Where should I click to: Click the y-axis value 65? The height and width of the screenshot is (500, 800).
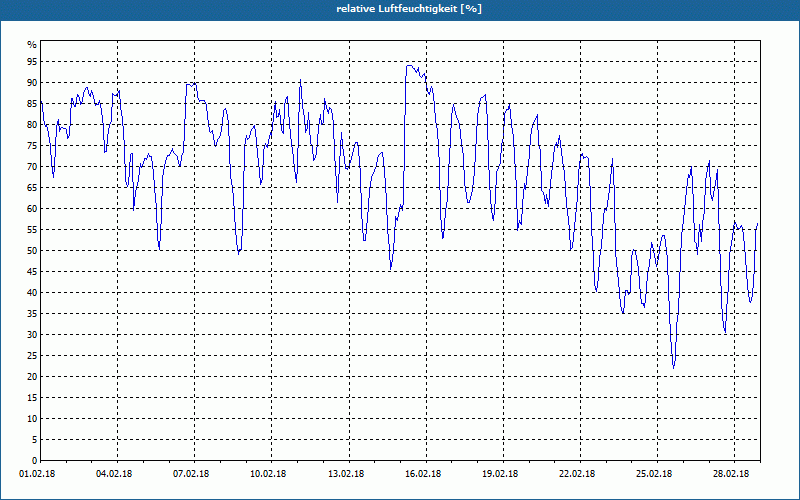32,188
